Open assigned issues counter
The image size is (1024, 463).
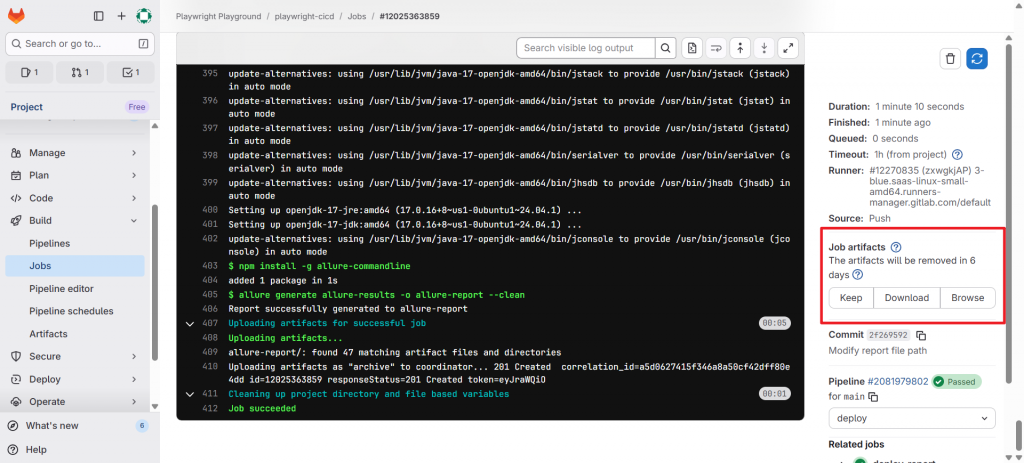point(29,72)
